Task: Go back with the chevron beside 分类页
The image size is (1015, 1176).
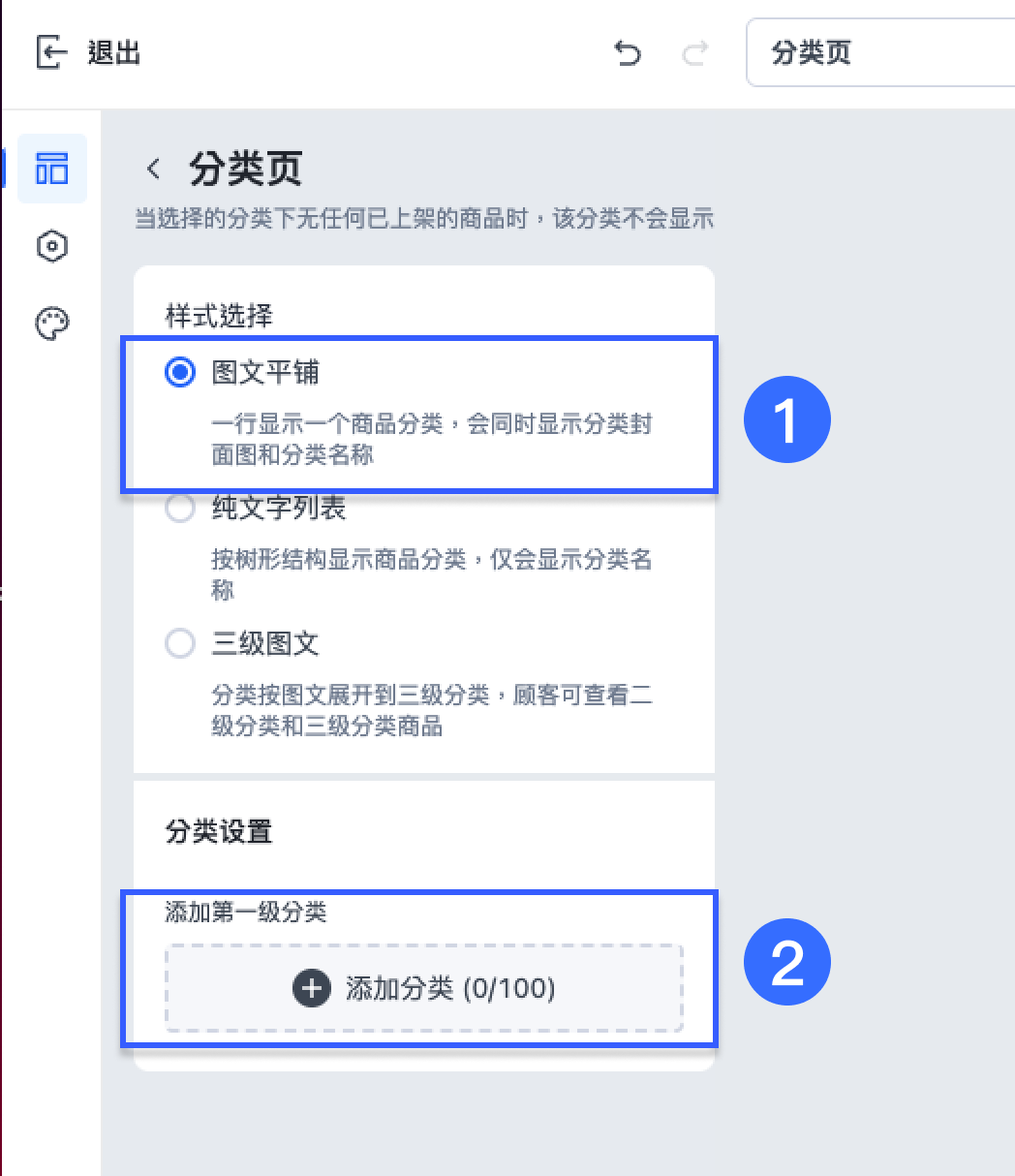Action: [x=153, y=169]
